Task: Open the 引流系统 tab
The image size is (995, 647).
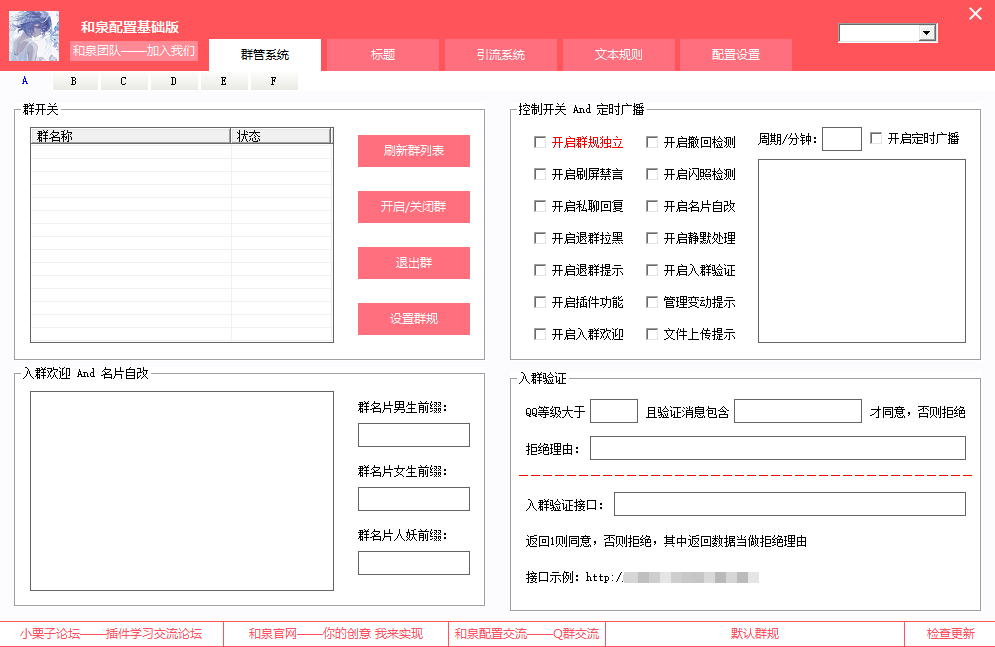Action: point(500,55)
